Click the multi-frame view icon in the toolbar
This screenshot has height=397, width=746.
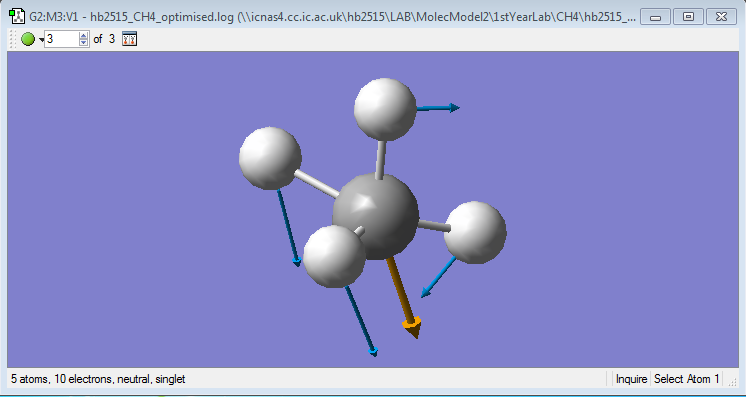coord(129,39)
